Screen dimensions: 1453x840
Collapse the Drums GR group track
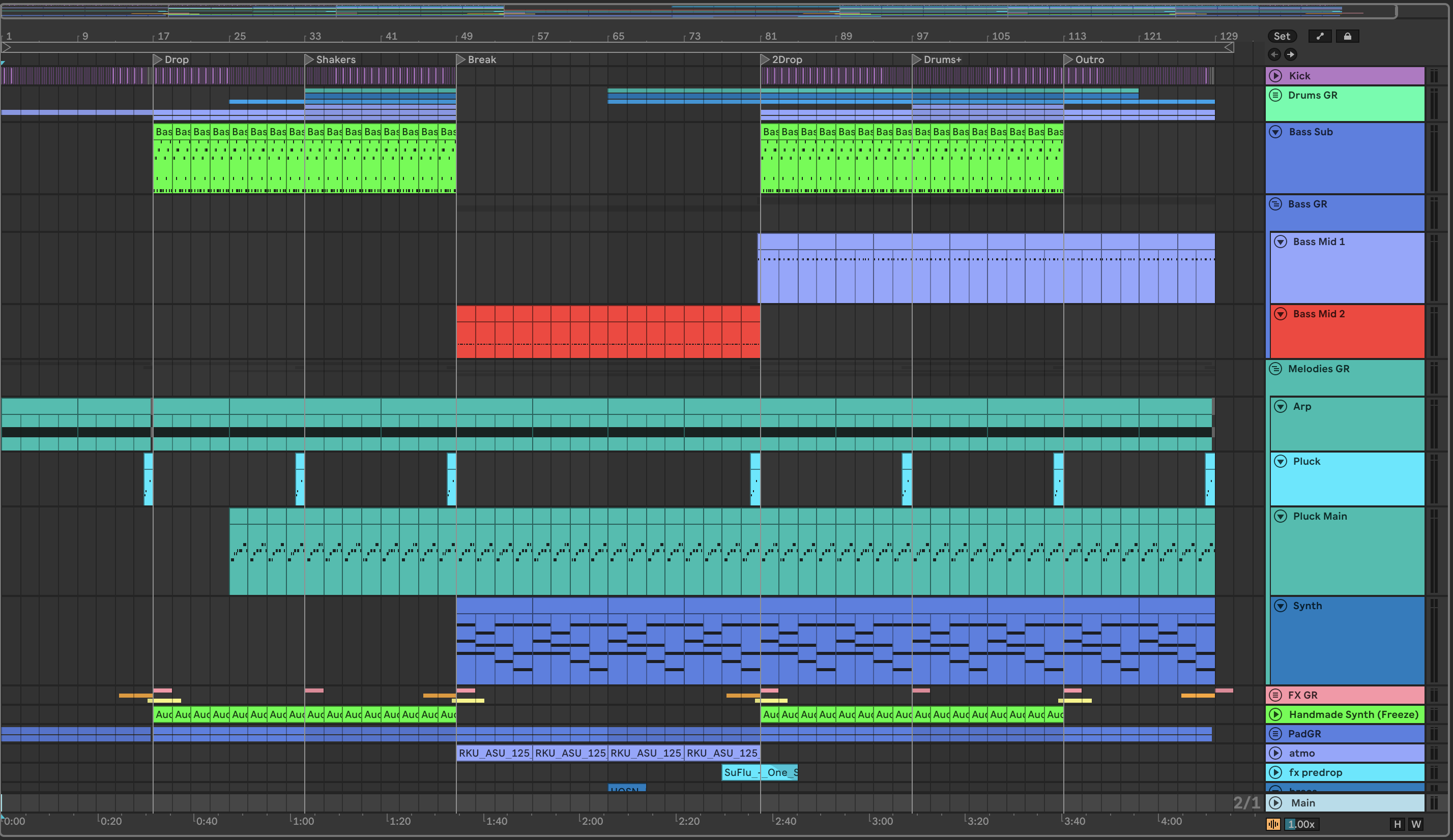click(x=1275, y=95)
